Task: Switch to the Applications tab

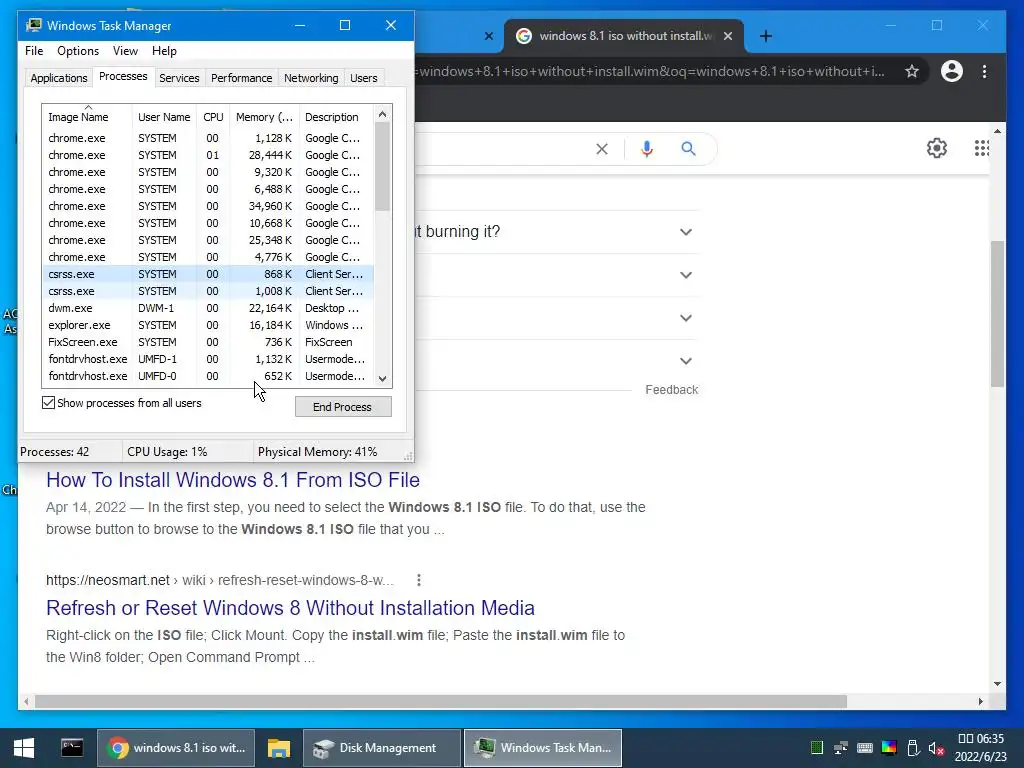Action: (59, 78)
